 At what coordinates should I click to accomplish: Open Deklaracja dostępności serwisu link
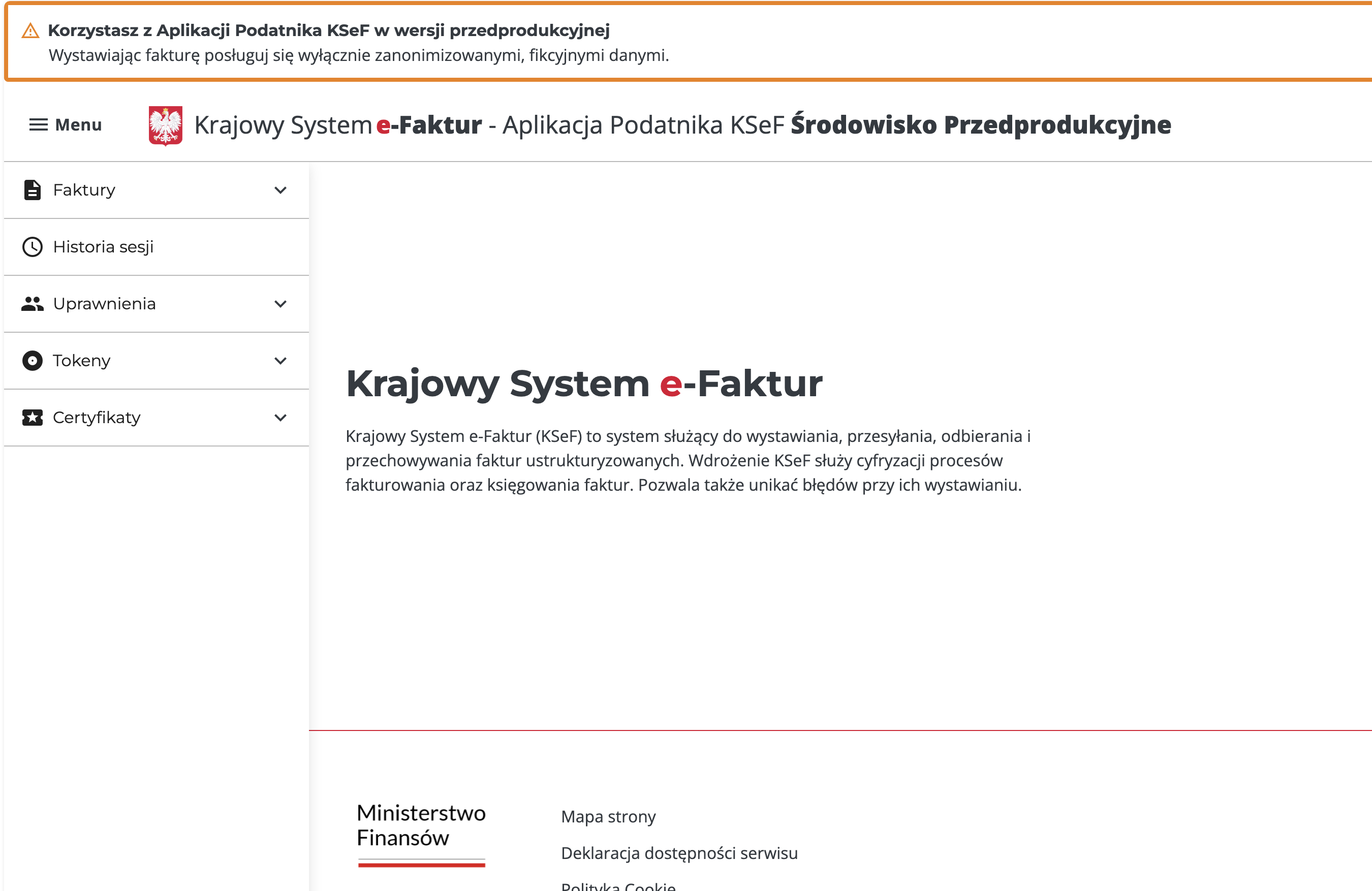click(x=679, y=853)
